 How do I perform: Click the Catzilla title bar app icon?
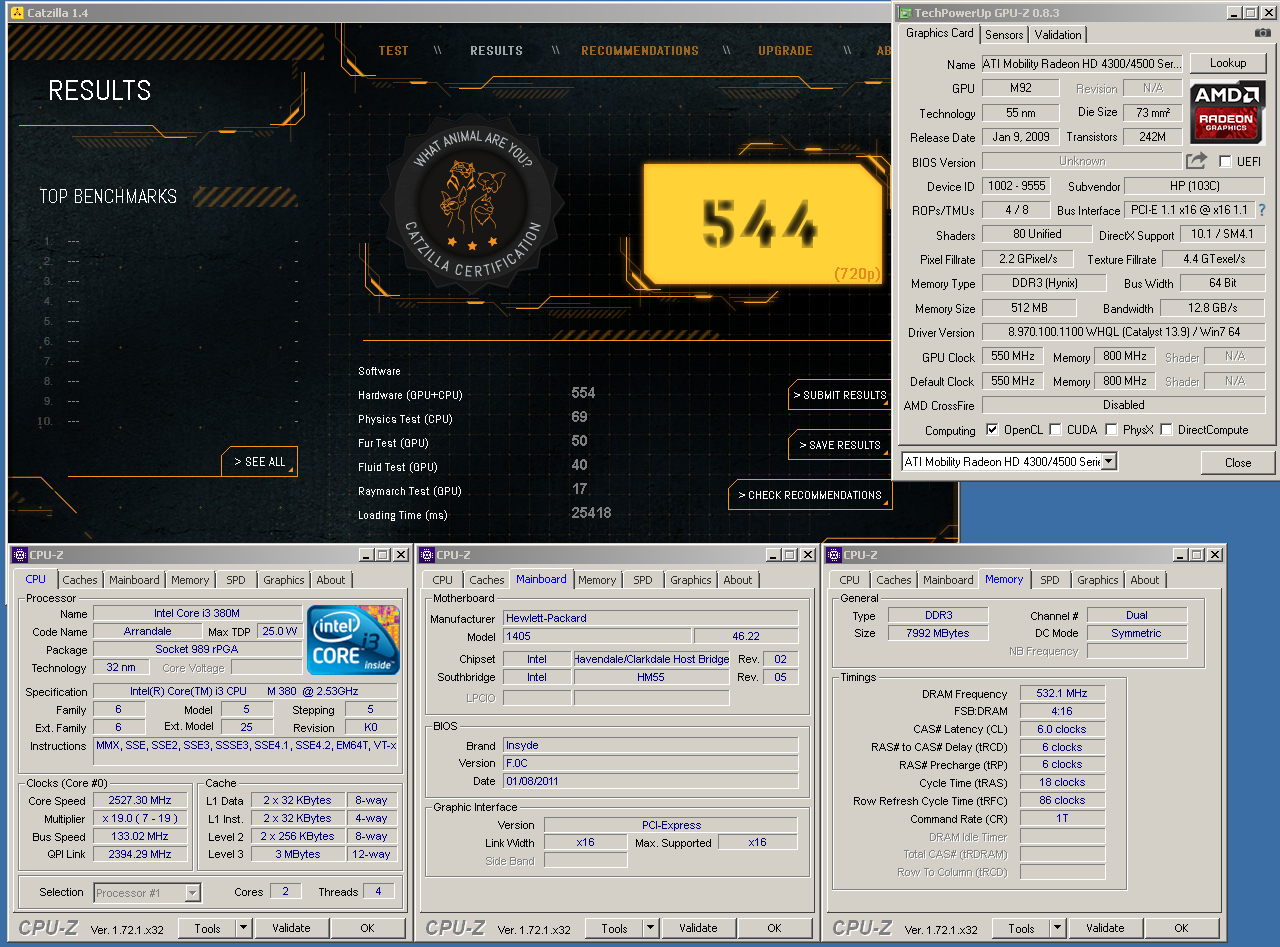(16, 13)
